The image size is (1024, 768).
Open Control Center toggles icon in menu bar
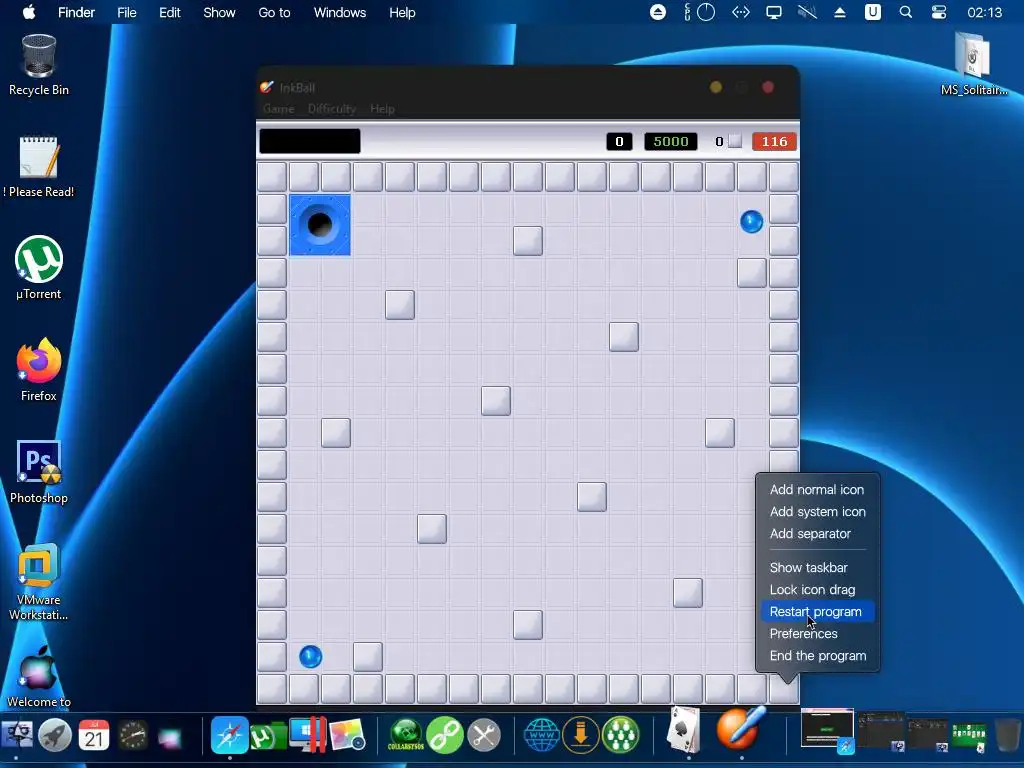click(x=939, y=12)
